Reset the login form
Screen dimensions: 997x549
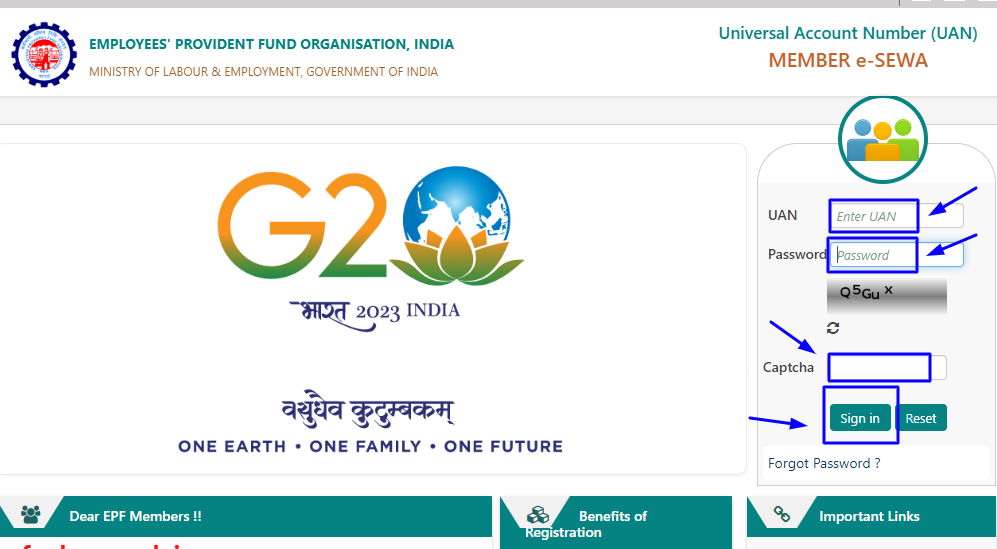[921, 418]
